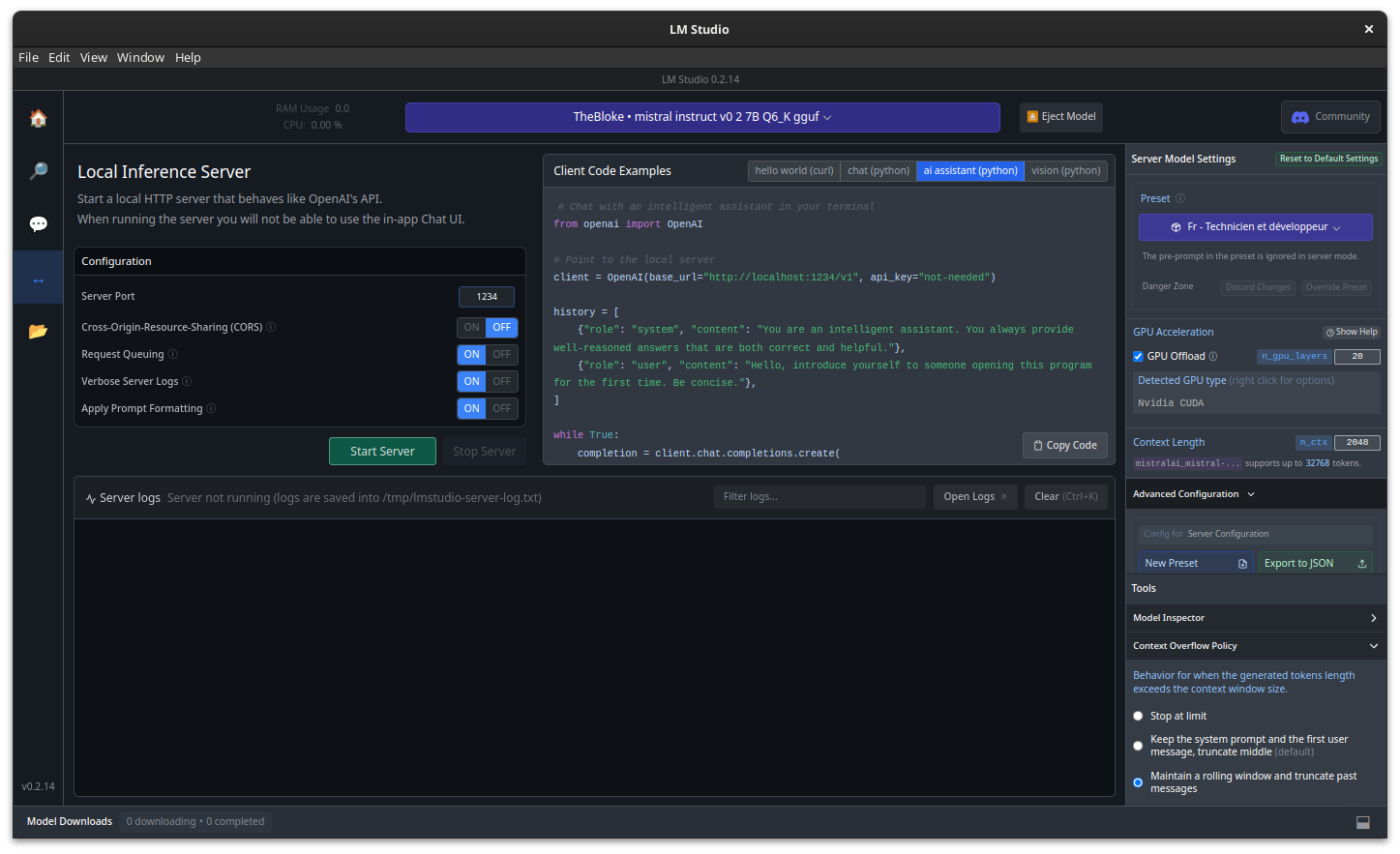The width and height of the screenshot is (1400, 854).
Task: Select the ai assistant (python) tab
Action: coord(970,171)
